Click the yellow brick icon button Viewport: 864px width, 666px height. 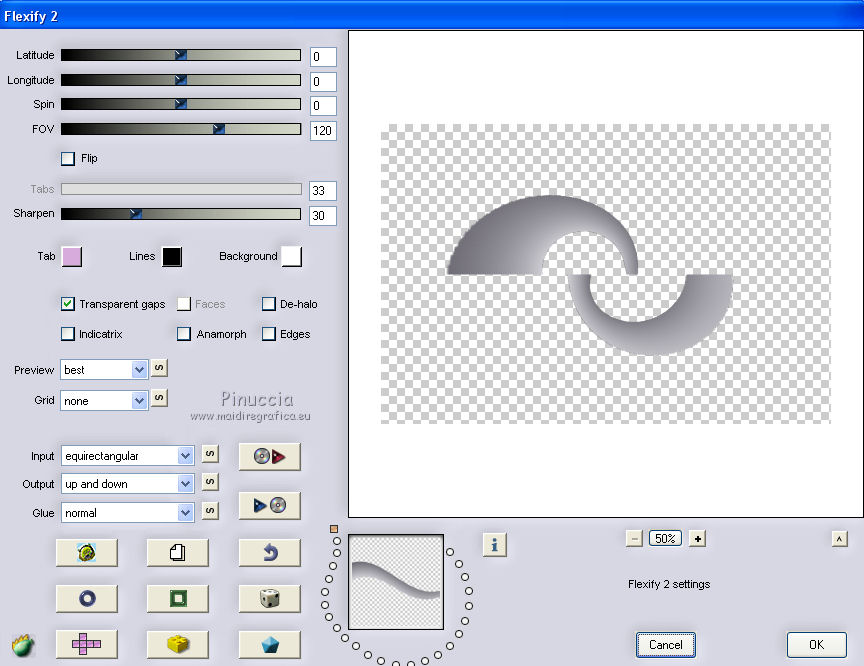pos(177,644)
